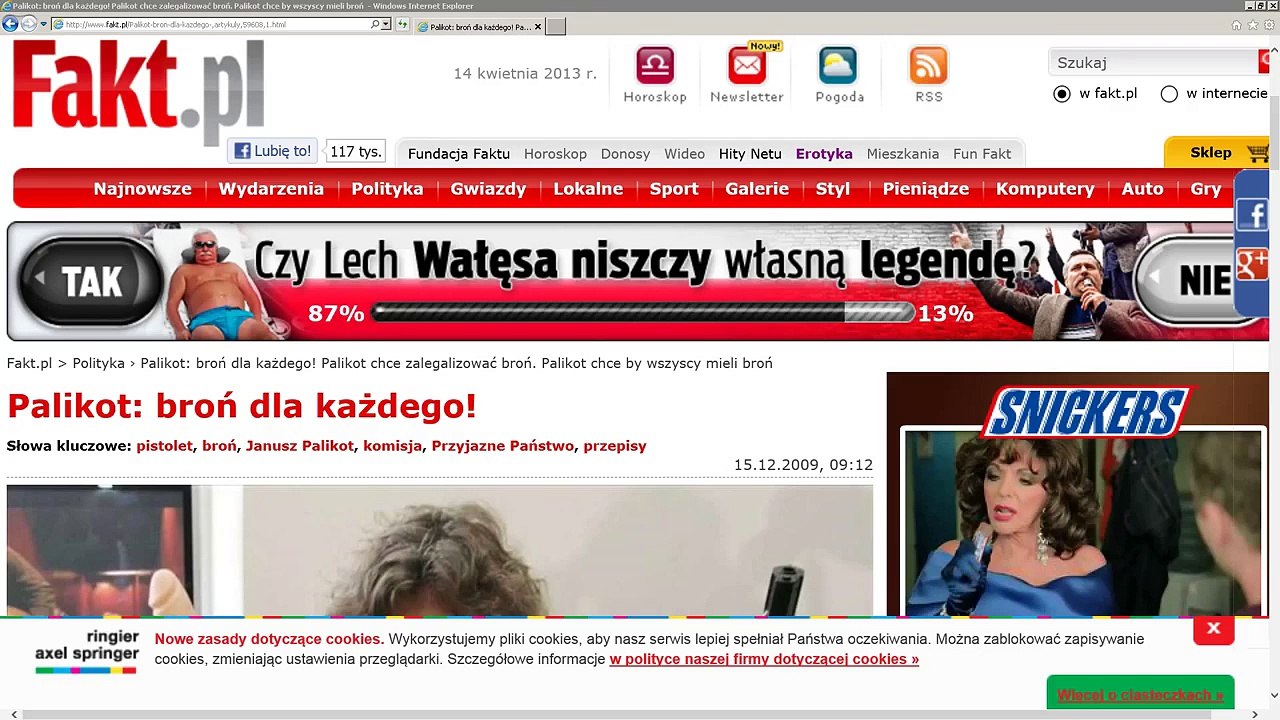This screenshot has width=1280, height=720.
Task: Open the Horoskop text link in top bar
Action: coord(555,154)
